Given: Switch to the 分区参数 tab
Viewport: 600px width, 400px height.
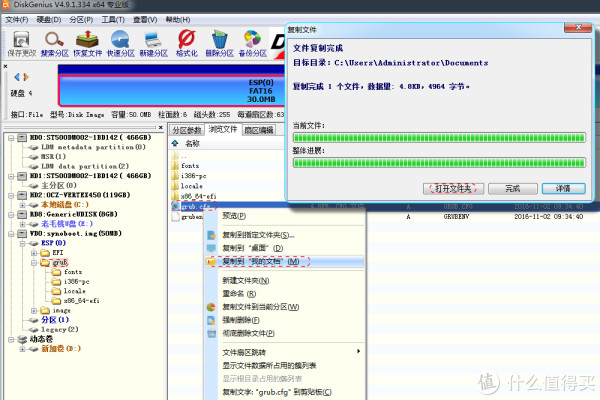Looking at the screenshot, I should pos(186,130).
